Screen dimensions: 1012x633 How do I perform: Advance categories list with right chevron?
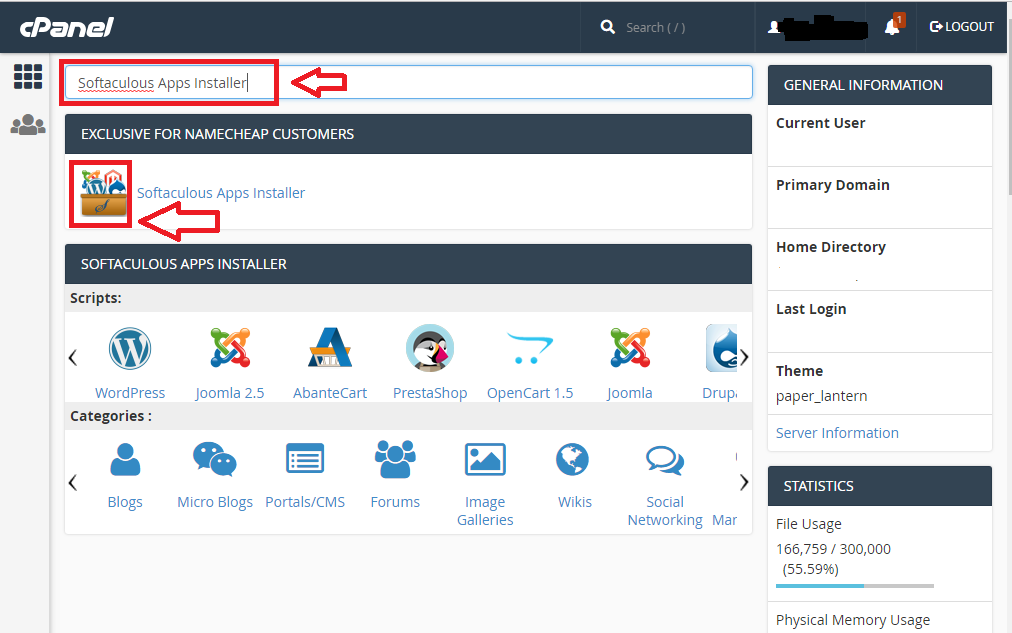743,481
